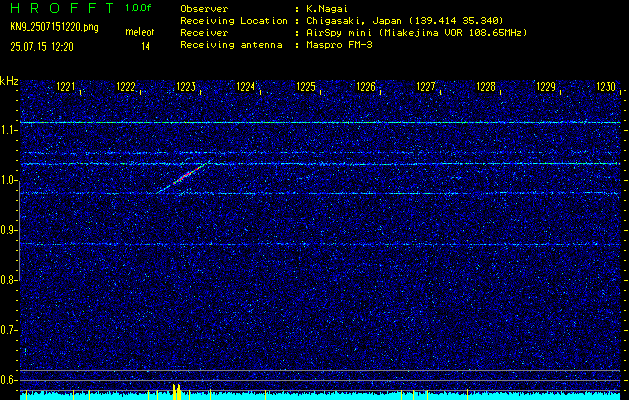629x400 pixels.
Task: Click the 1221 time axis label
Action: tap(66, 87)
